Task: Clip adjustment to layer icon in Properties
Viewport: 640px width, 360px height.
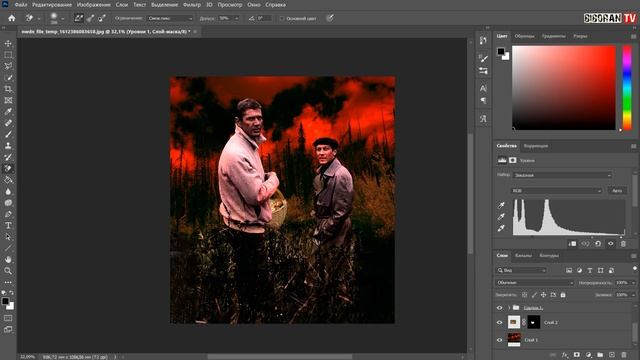Action: 572,244
